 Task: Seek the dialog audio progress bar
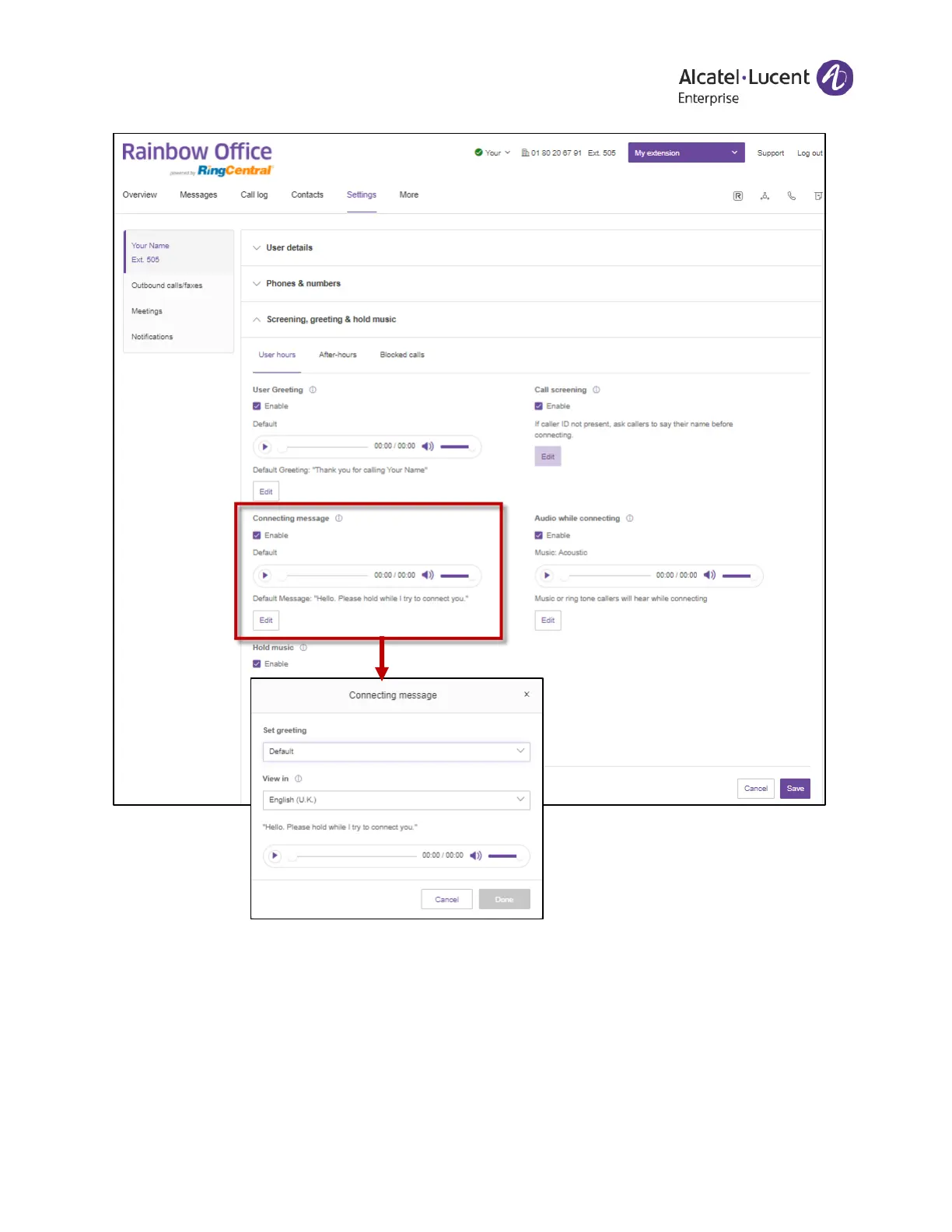pyautogui.click(x=353, y=856)
